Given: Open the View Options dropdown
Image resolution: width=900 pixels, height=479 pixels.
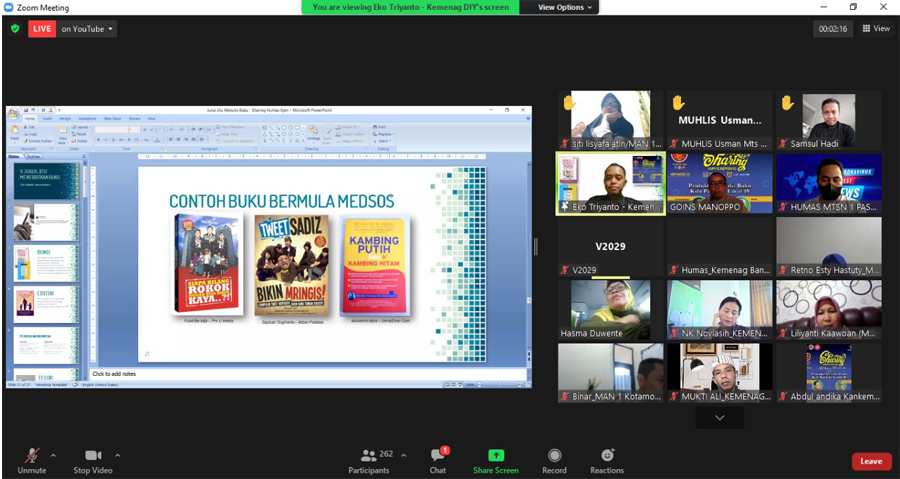Looking at the screenshot, I should point(566,7).
